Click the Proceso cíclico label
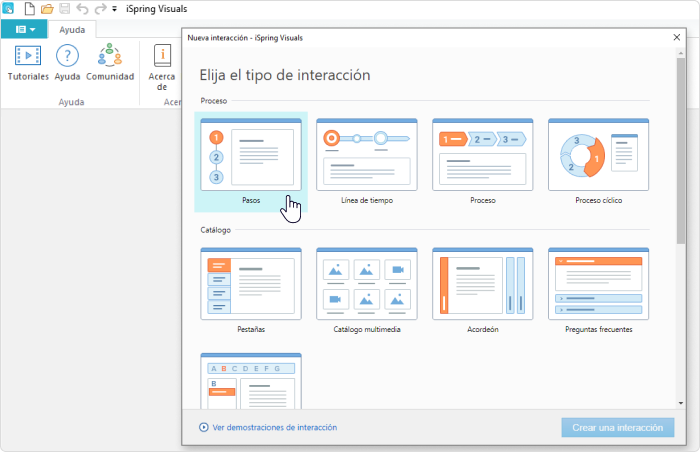This screenshot has height=452, width=700. click(598, 201)
